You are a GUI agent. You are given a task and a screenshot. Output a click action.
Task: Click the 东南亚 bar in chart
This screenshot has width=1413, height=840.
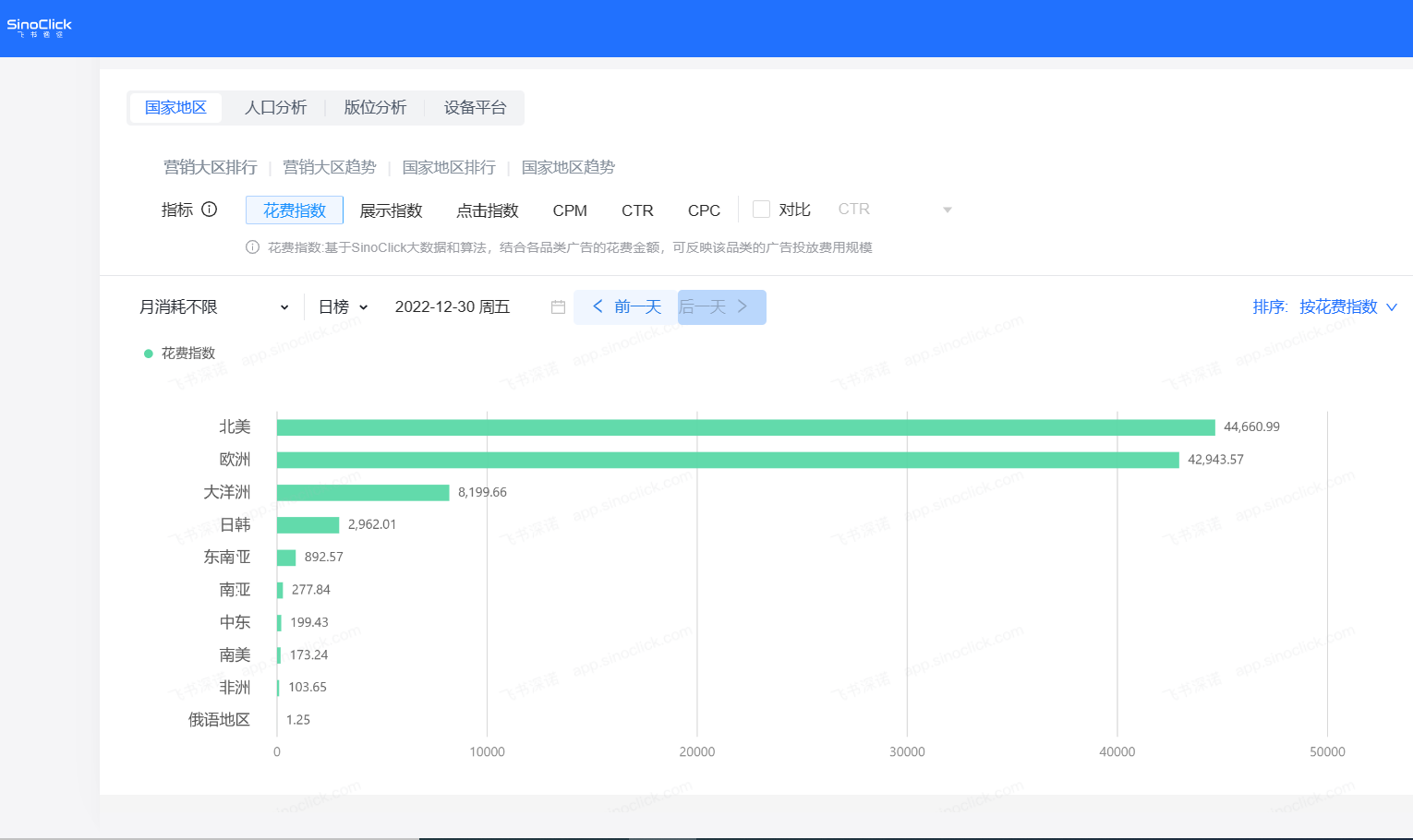coord(286,558)
